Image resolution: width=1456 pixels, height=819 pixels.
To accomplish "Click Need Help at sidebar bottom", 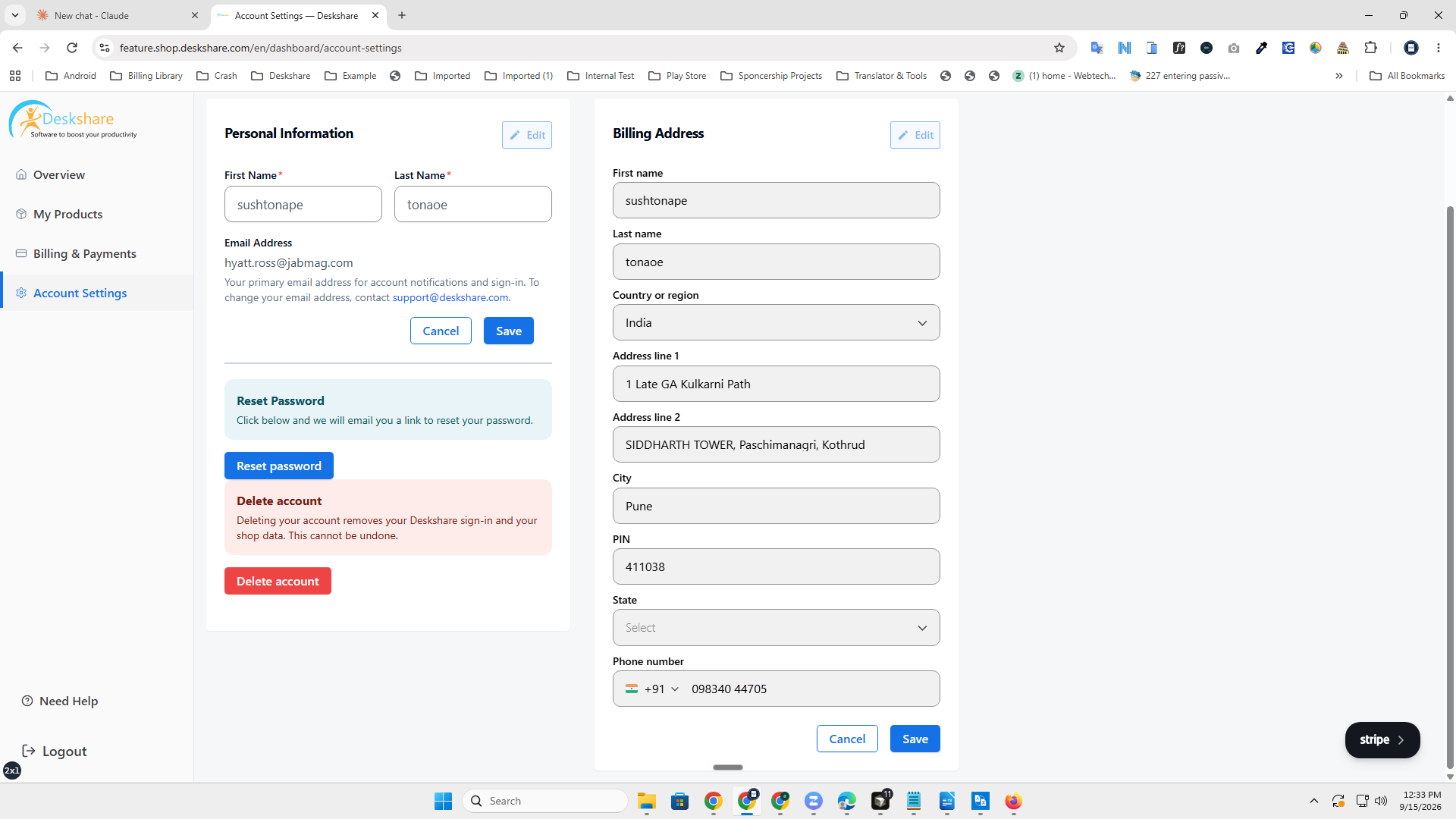I will pos(60,701).
